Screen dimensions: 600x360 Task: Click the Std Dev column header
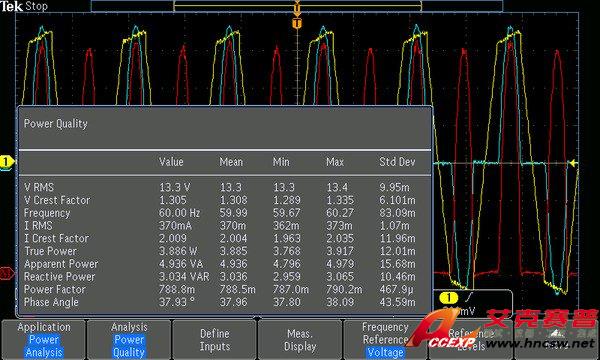pos(397,162)
